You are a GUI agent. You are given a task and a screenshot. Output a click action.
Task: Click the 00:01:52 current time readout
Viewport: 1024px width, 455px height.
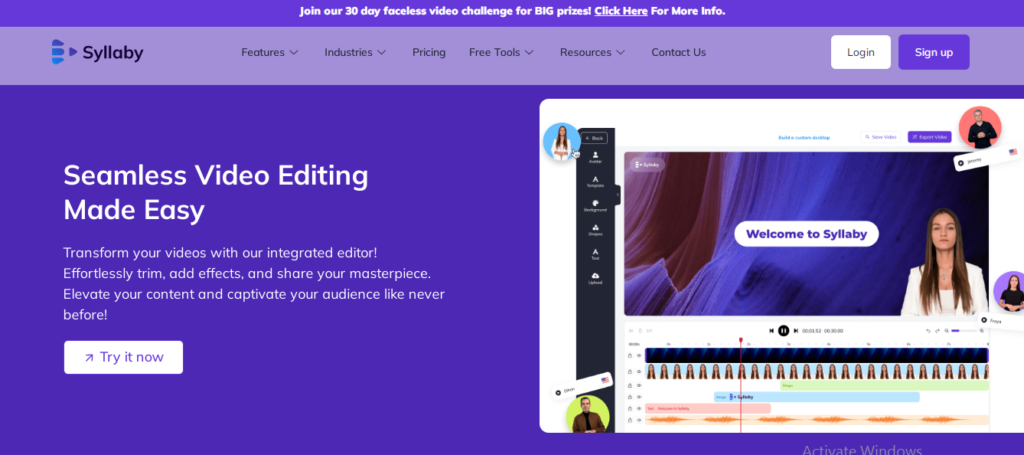pyautogui.click(x=812, y=331)
